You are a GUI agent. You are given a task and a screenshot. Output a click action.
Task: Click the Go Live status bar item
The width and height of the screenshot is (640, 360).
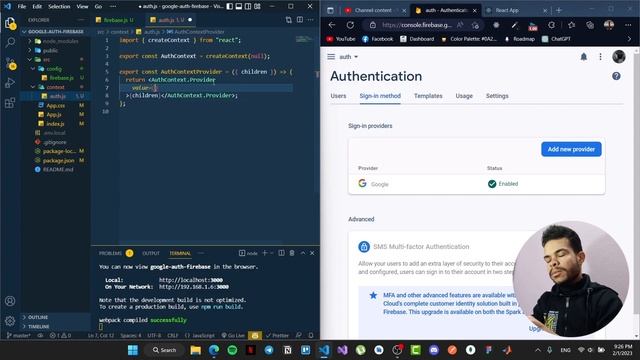(233, 336)
